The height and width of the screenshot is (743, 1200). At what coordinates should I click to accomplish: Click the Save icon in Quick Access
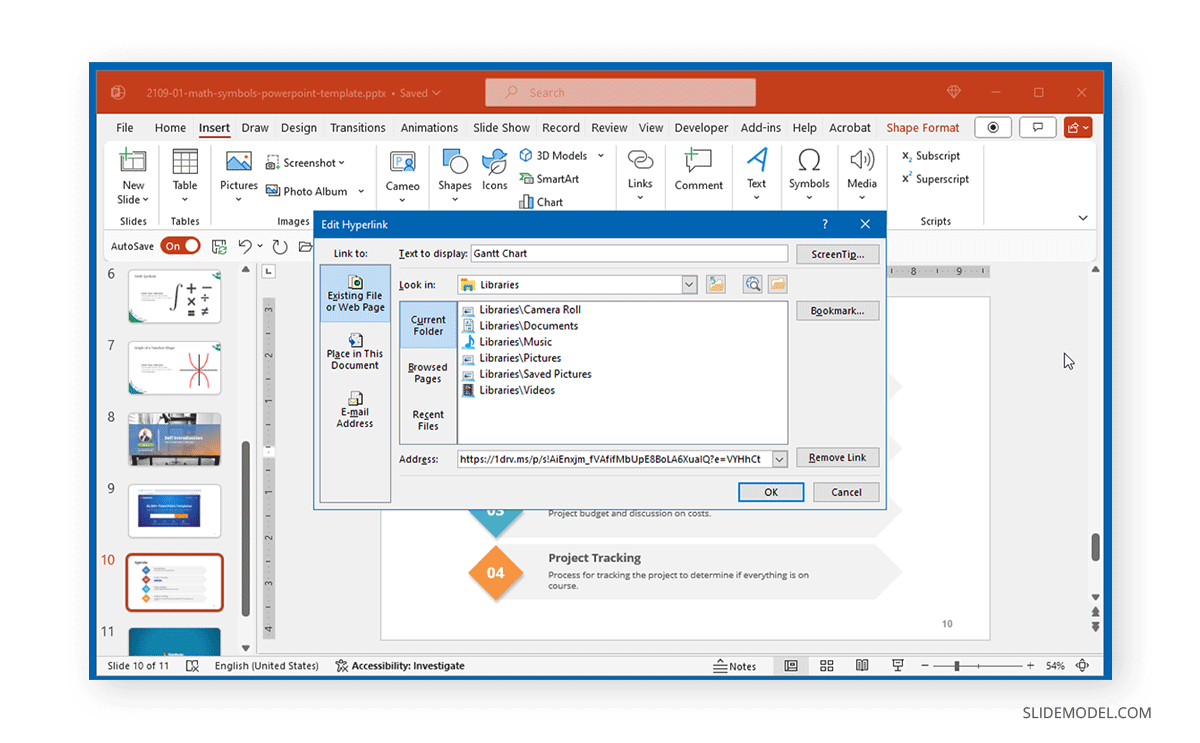point(219,246)
